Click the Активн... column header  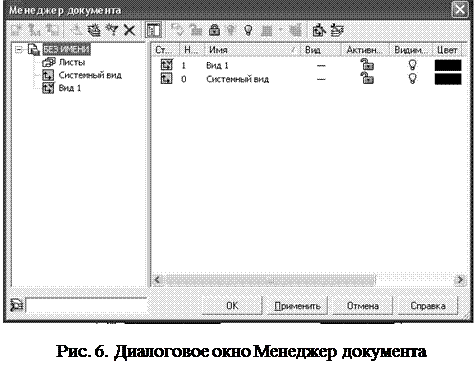click(365, 50)
